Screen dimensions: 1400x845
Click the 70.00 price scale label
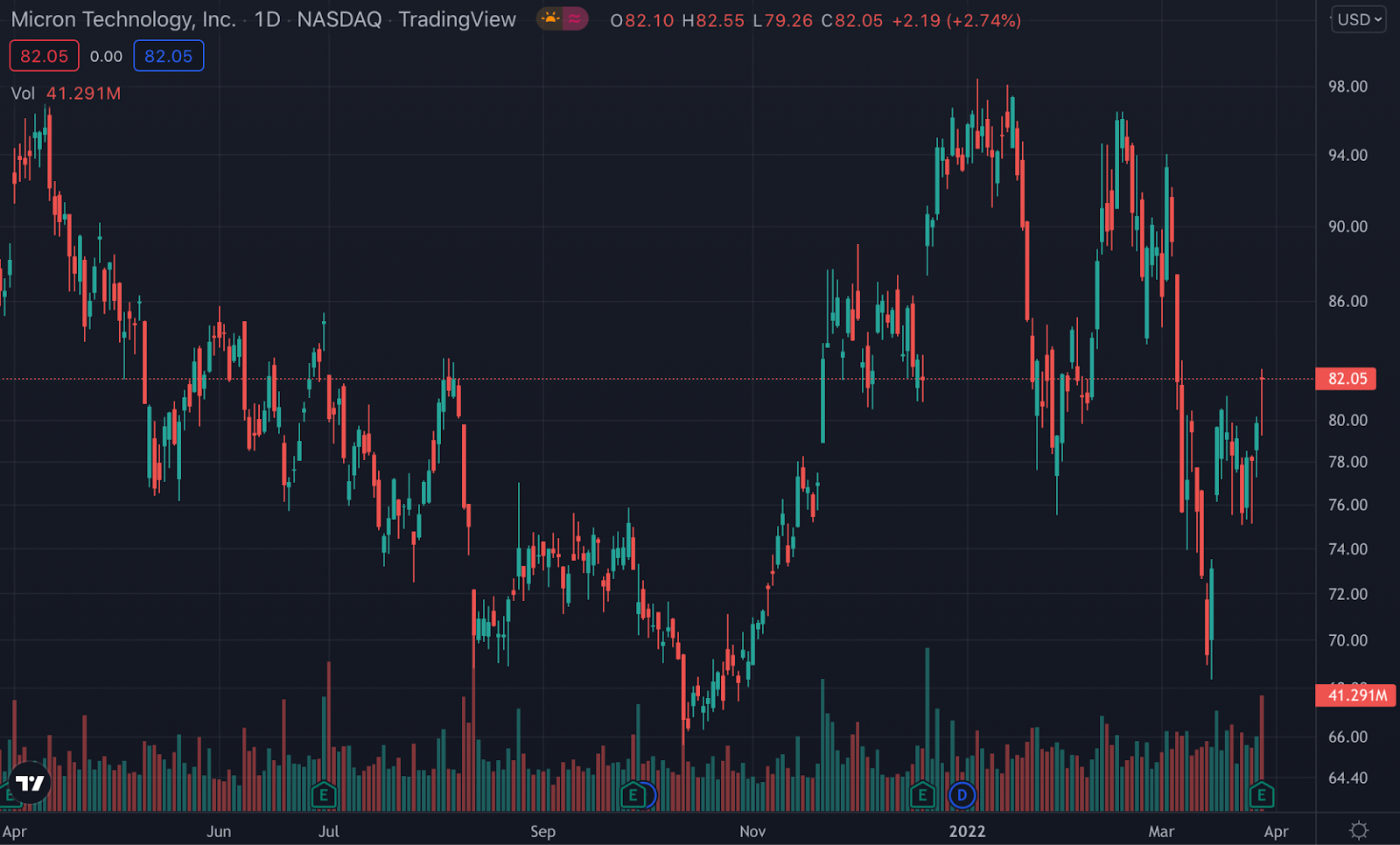1347,640
